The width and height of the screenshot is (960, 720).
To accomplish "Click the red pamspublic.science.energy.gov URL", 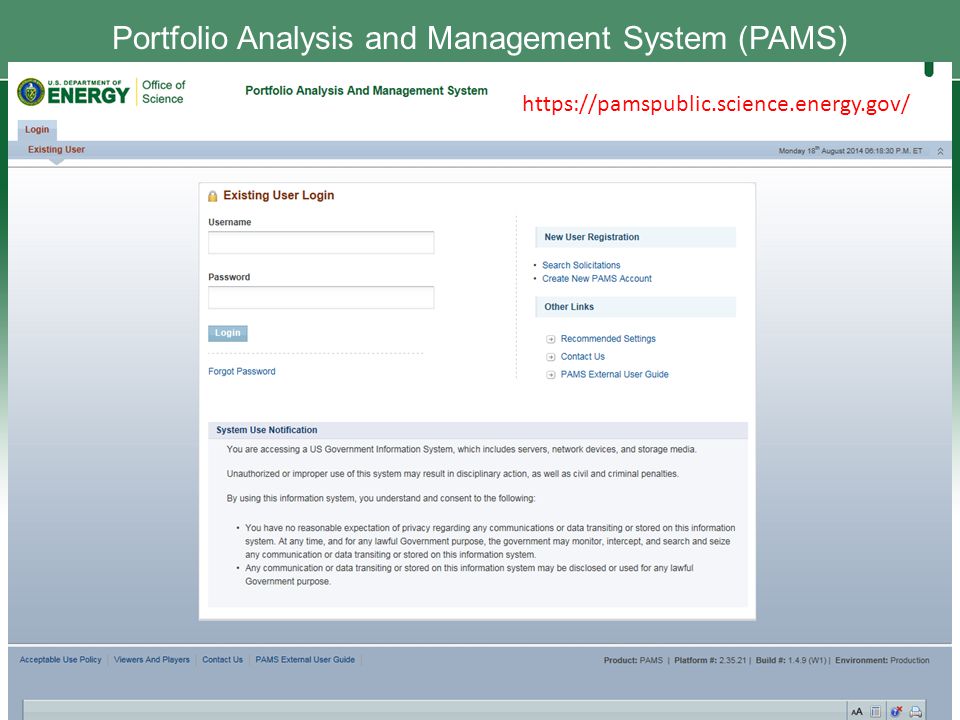I will (x=716, y=103).
